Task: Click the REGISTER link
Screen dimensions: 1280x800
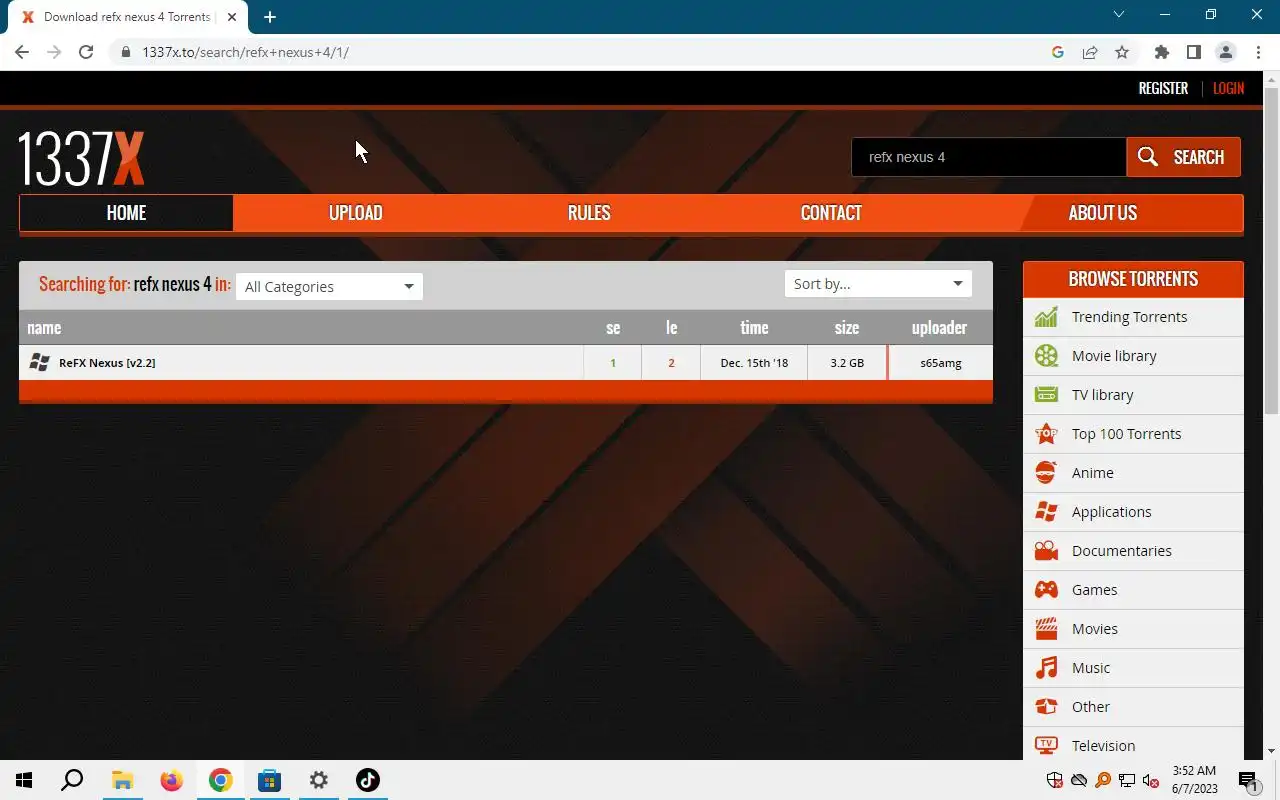Action: pos(1163,88)
